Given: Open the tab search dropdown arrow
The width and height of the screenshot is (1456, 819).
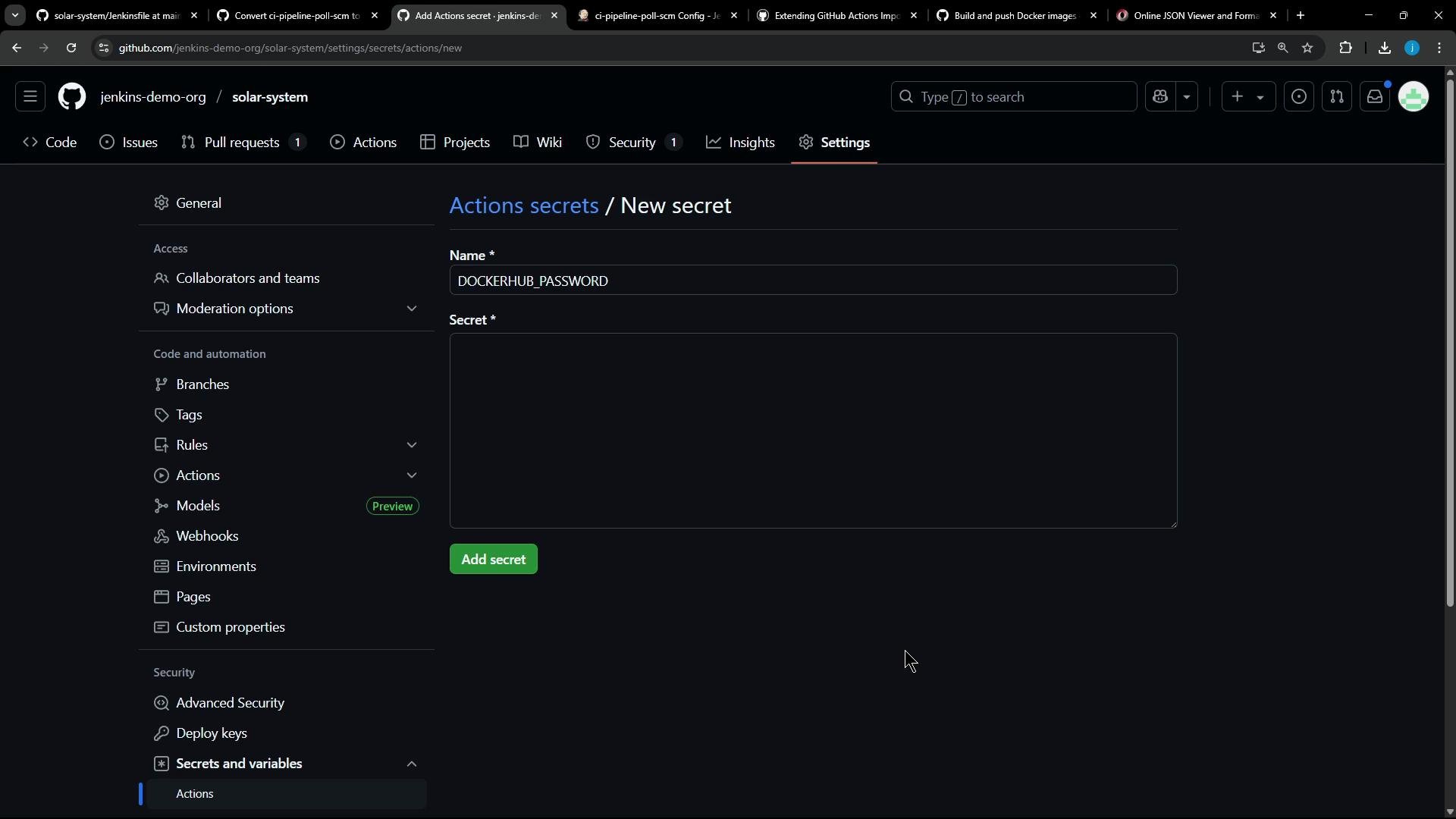Looking at the screenshot, I should pos(14,15).
